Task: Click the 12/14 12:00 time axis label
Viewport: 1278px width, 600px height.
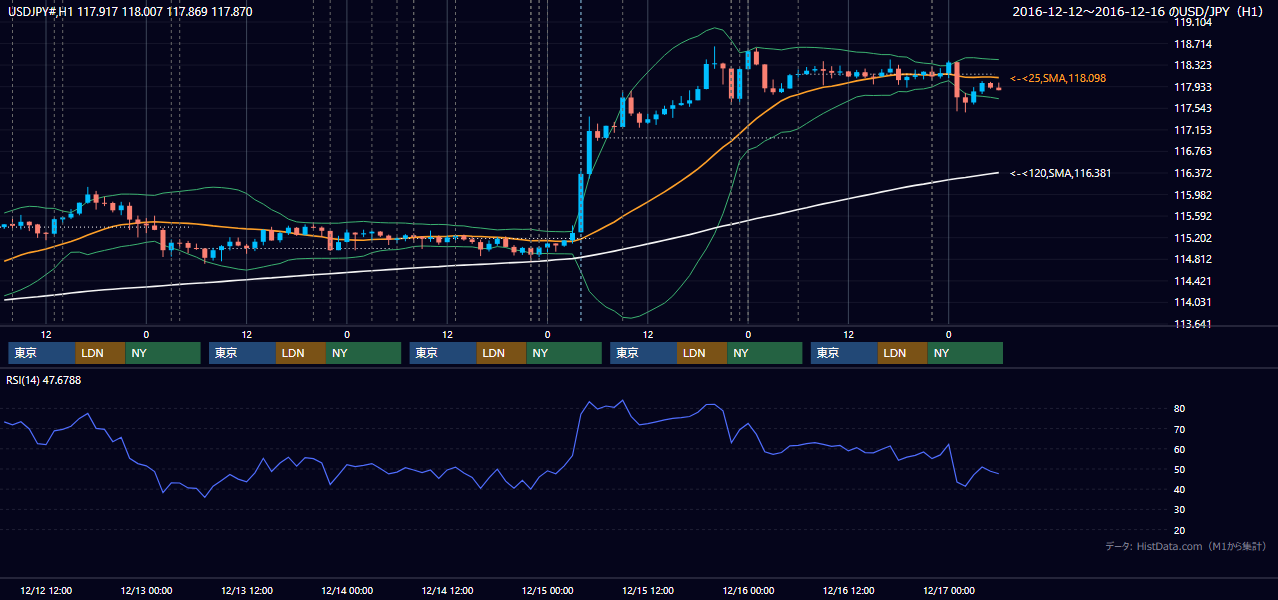Action: click(x=448, y=590)
